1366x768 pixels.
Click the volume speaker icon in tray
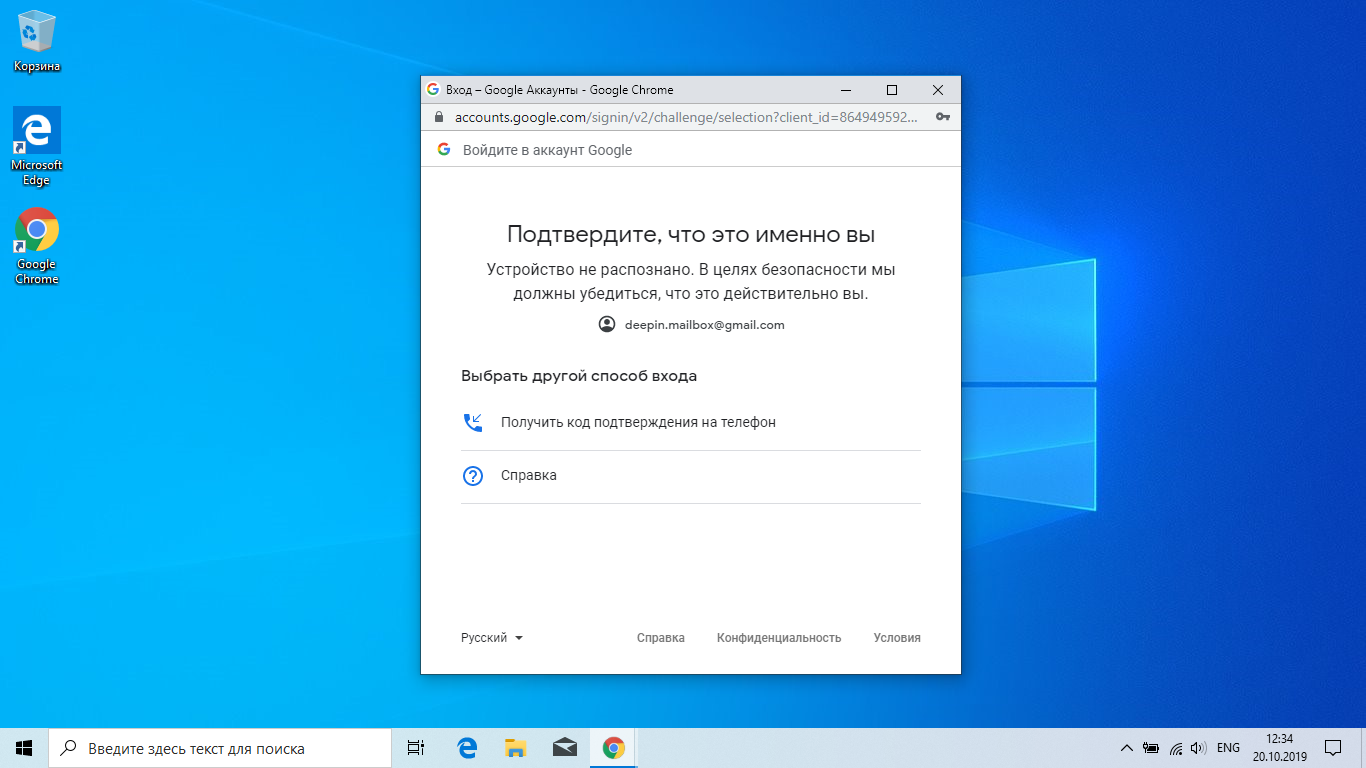pos(1199,748)
